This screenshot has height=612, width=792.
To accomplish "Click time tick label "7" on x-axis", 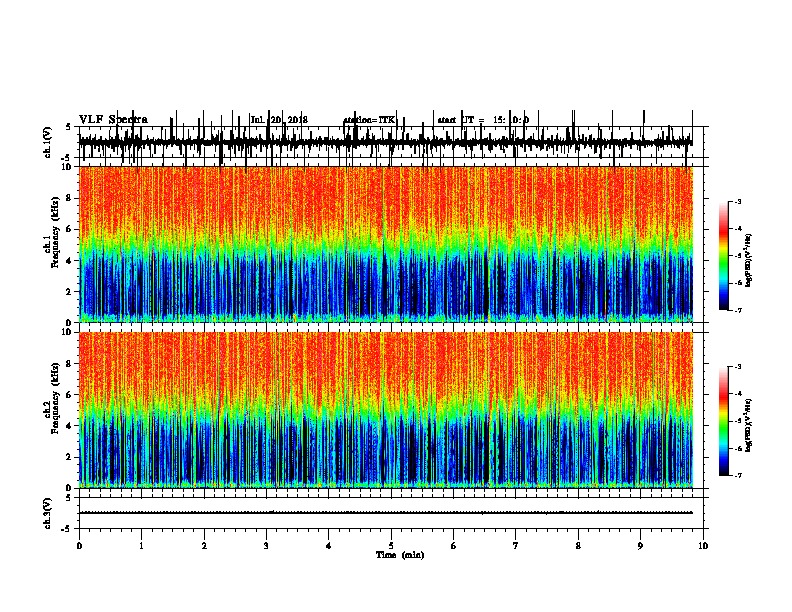I will coord(516,546).
